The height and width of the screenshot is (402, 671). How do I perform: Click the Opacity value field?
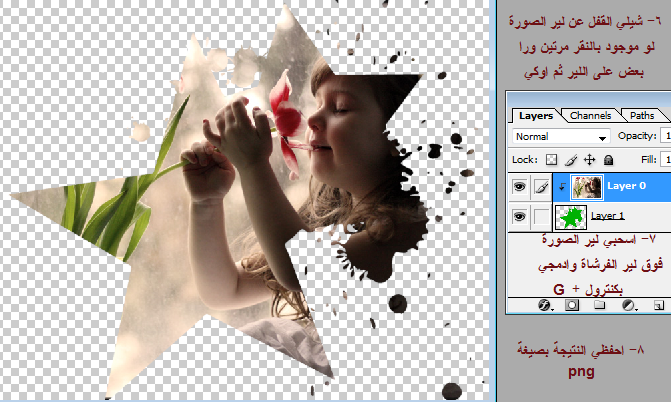664,136
